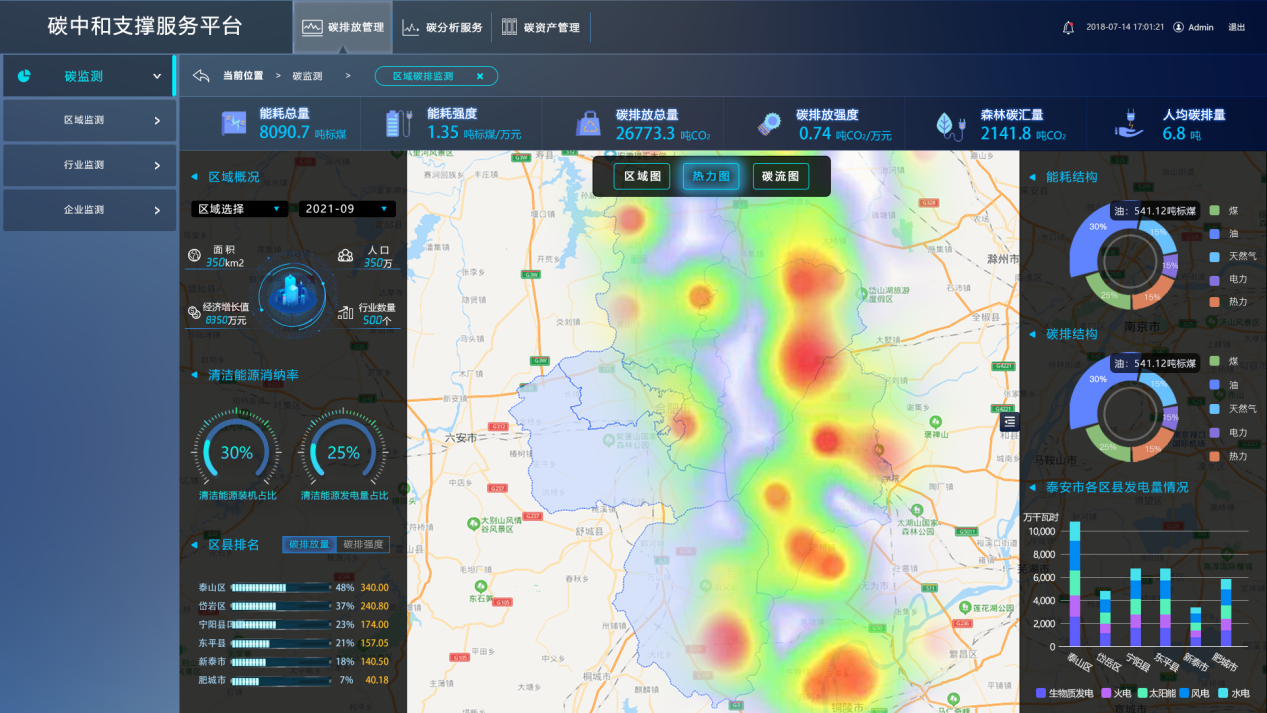This screenshot has width=1267, height=713.
Task: Click the Admin user avatar icon
Action: pos(1178,28)
